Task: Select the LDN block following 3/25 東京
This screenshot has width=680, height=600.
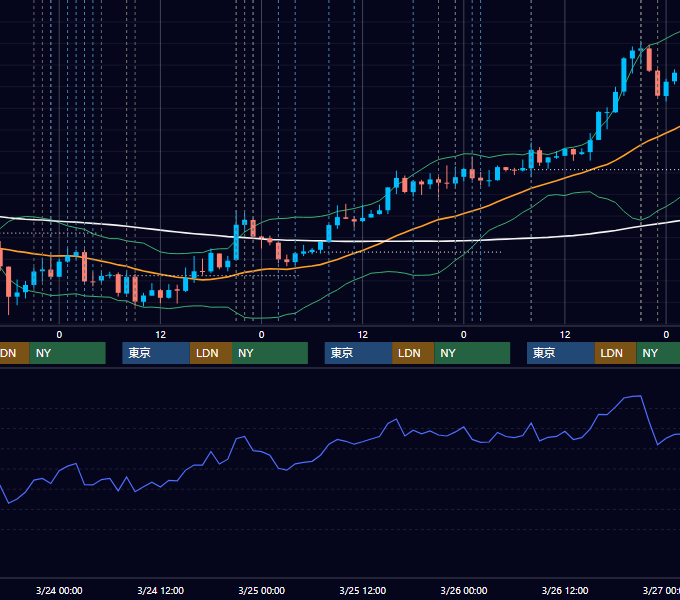Action: coord(413,353)
